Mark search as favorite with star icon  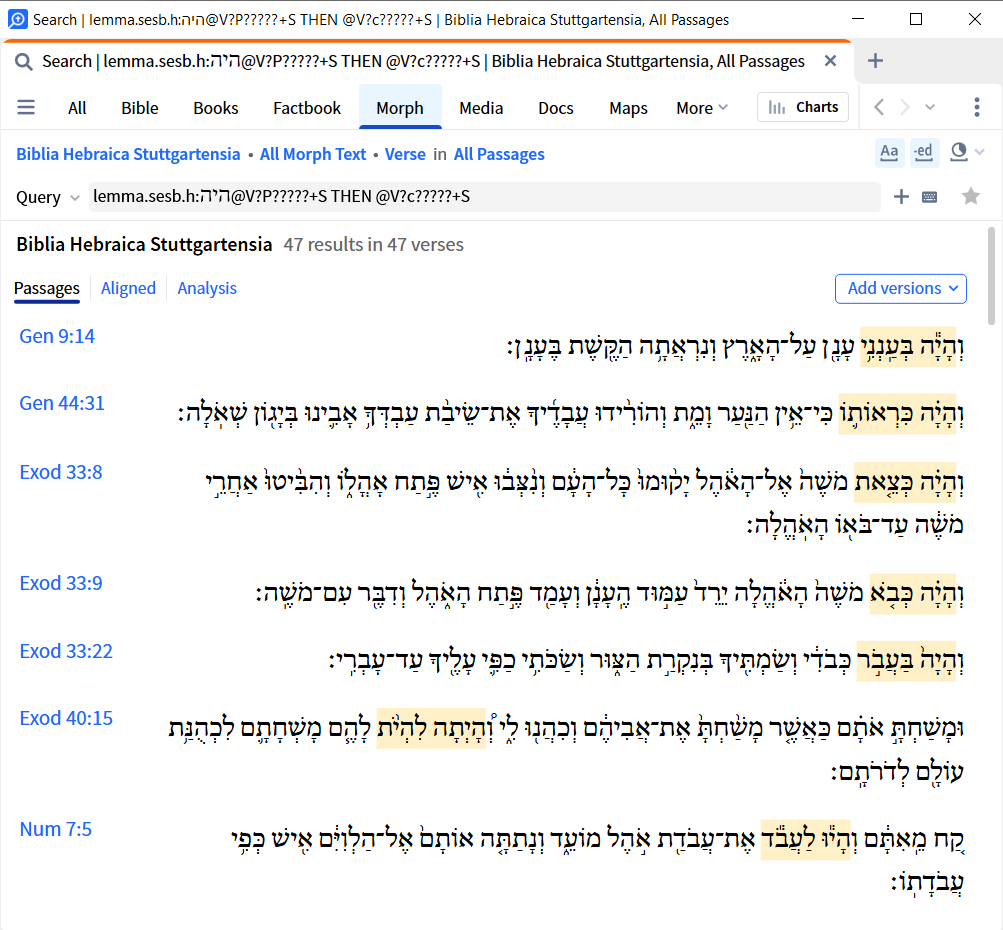[x=971, y=196]
